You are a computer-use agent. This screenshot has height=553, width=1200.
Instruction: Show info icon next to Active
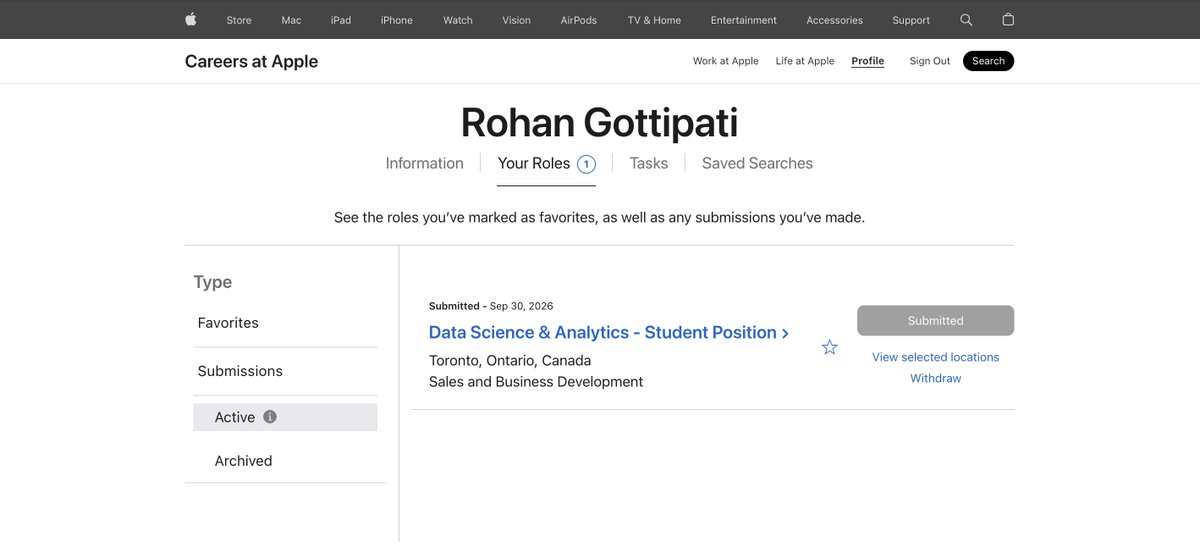pyautogui.click(x=270, y=417)
